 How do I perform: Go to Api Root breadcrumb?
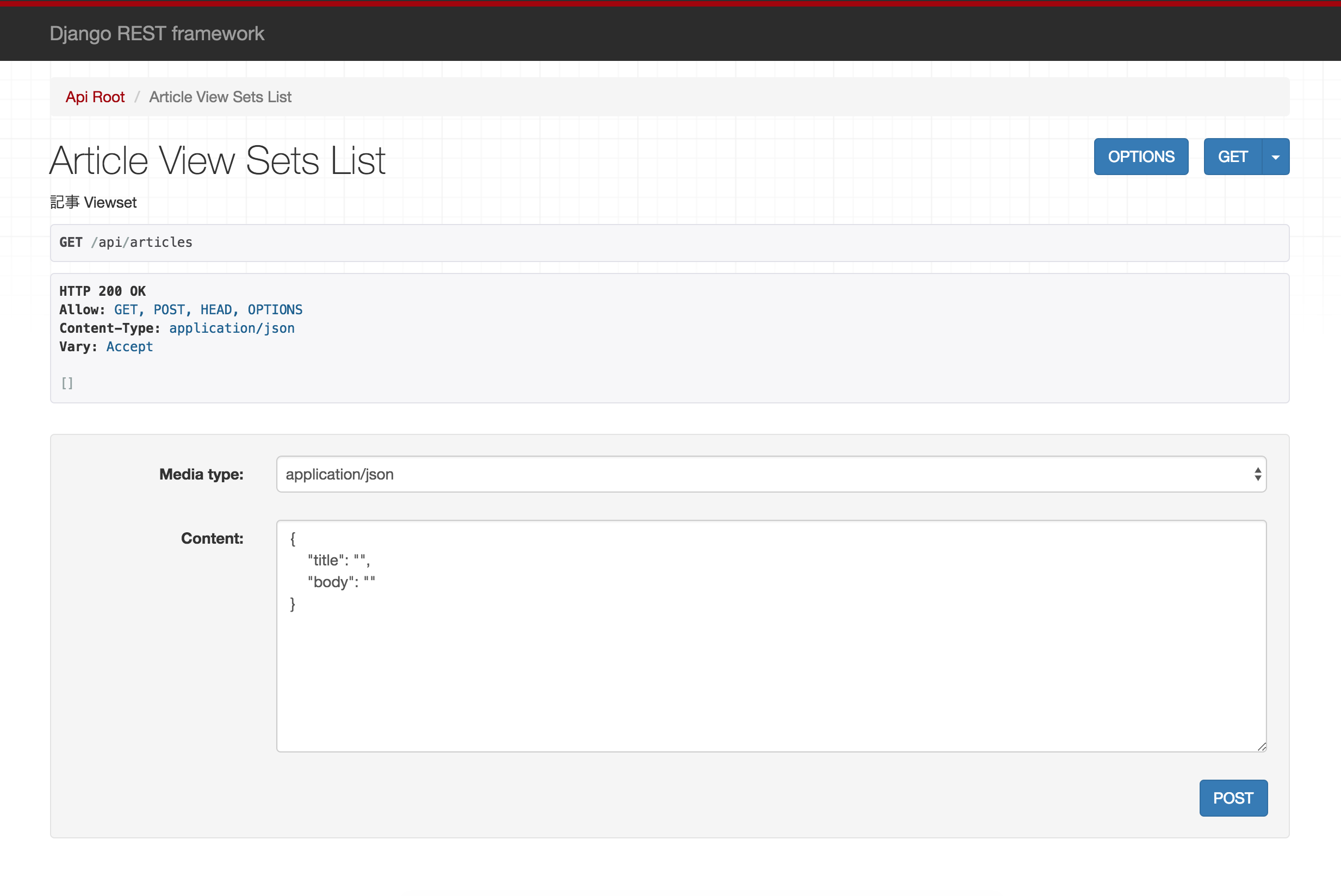(95, 97)
